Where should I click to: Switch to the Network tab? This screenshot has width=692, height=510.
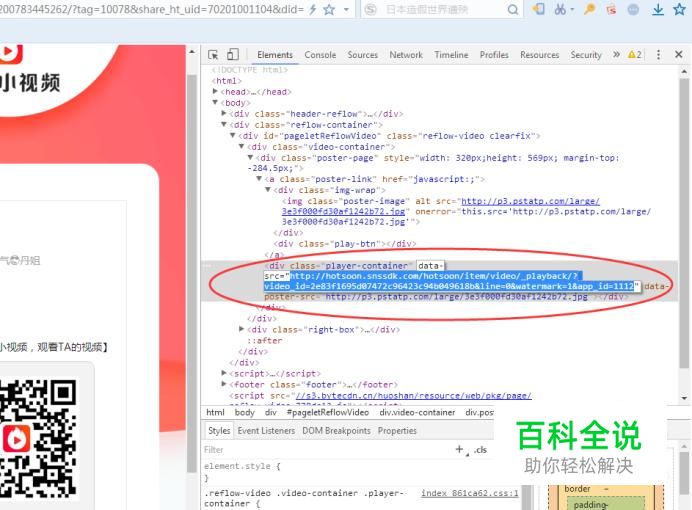pyautogui.click(x=406, y=55)
